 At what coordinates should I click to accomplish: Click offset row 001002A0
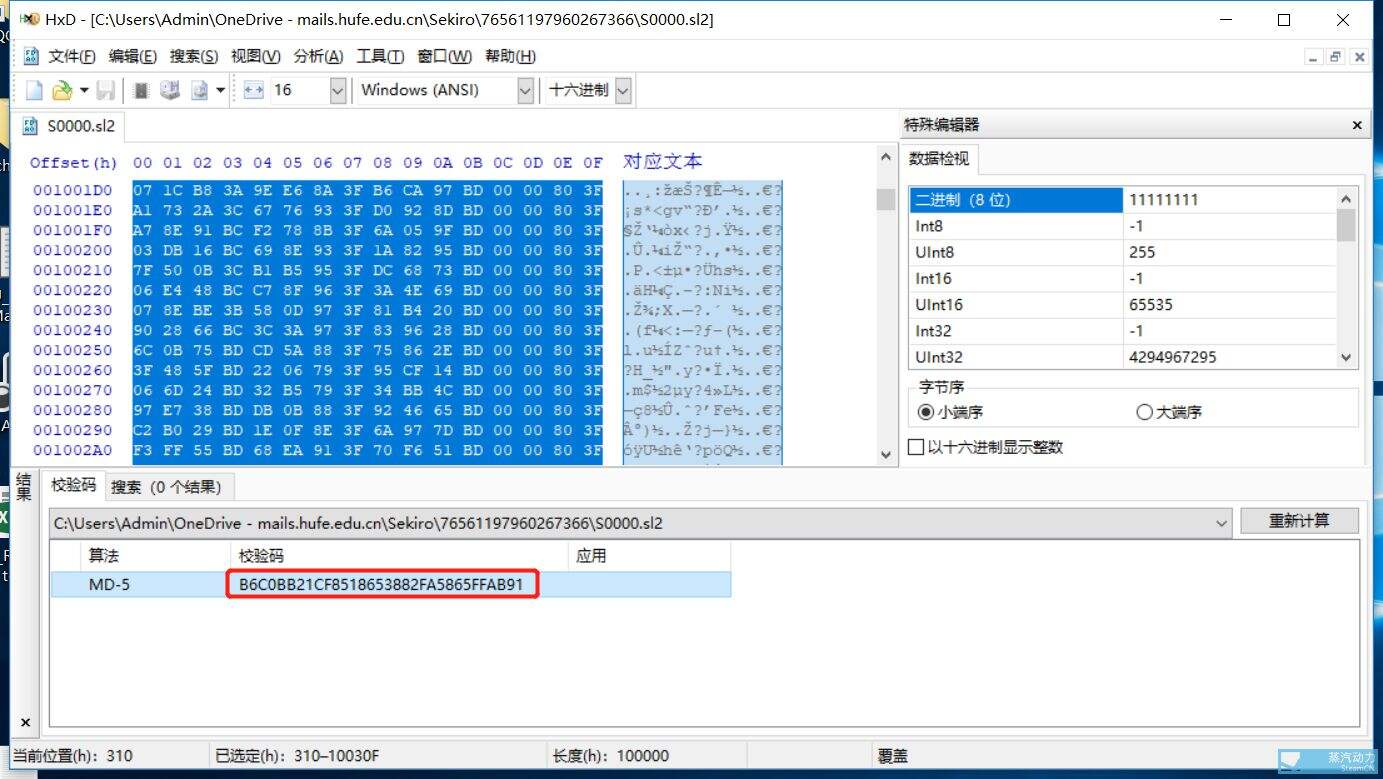72,450
